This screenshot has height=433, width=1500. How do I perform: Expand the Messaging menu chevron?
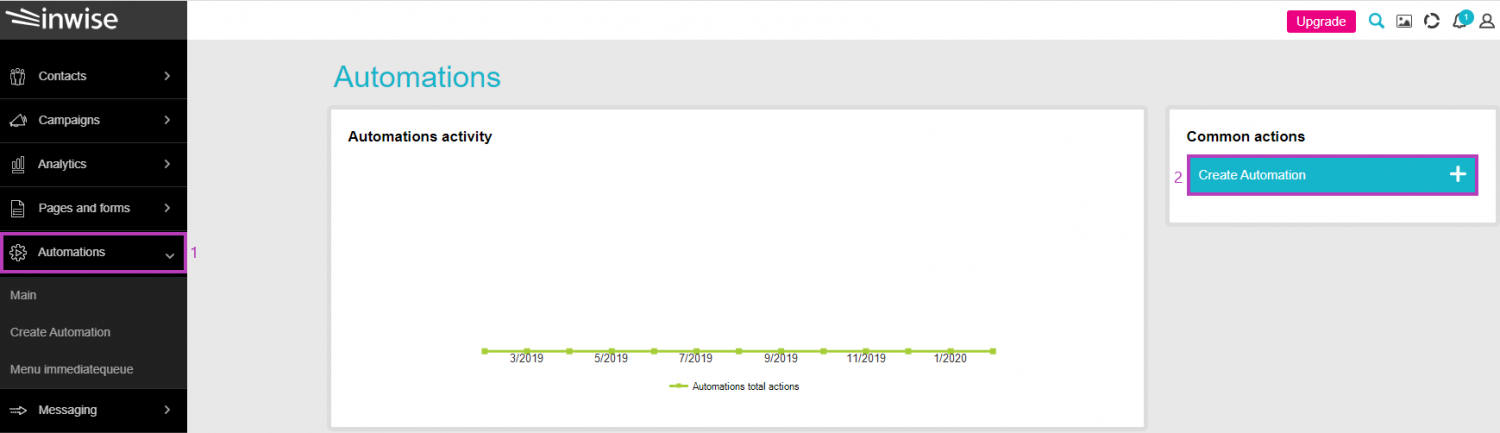click(x=167, y=410)
